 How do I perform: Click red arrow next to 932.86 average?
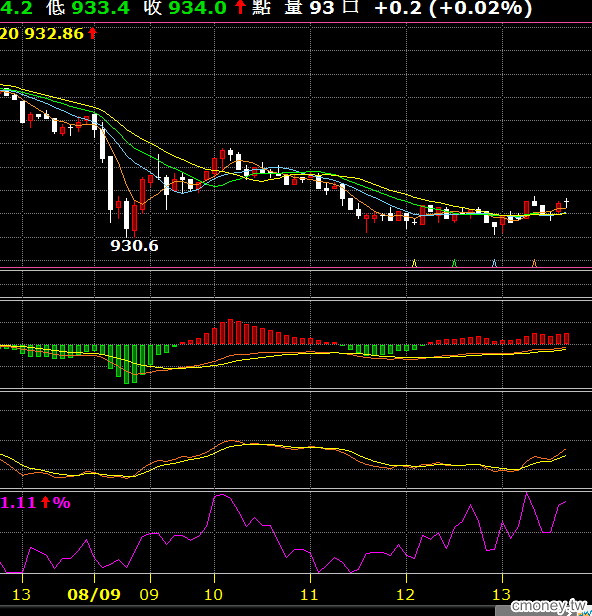[x=92, y=33]
